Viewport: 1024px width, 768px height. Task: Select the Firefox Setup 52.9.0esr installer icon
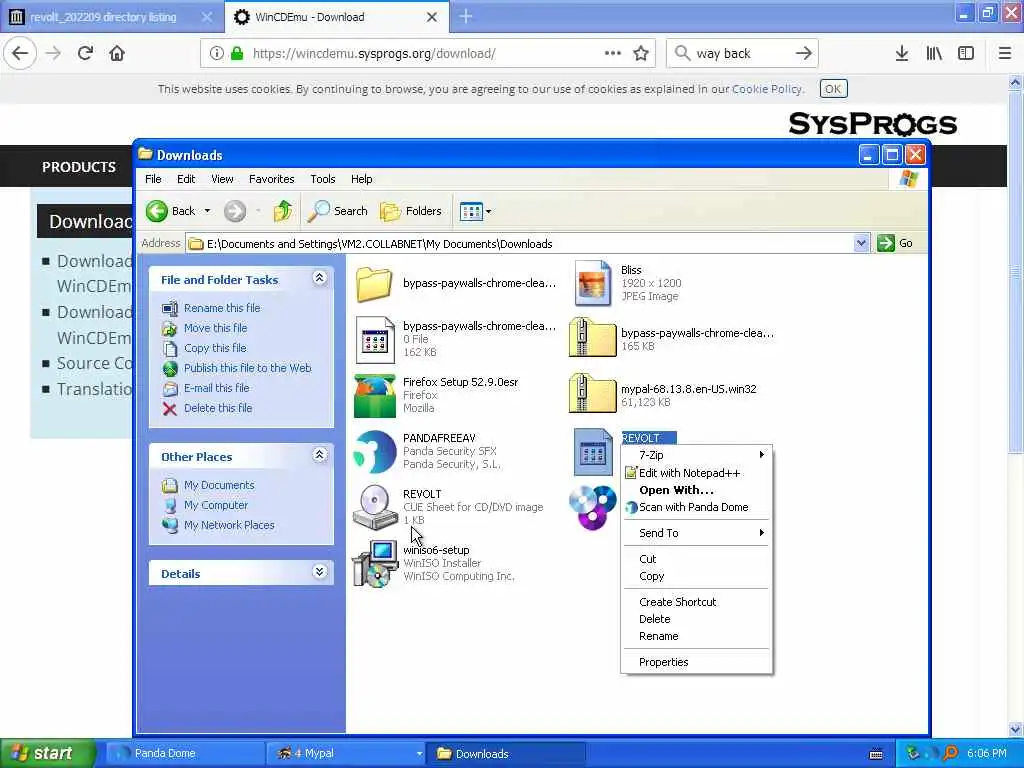coord(375,396)
